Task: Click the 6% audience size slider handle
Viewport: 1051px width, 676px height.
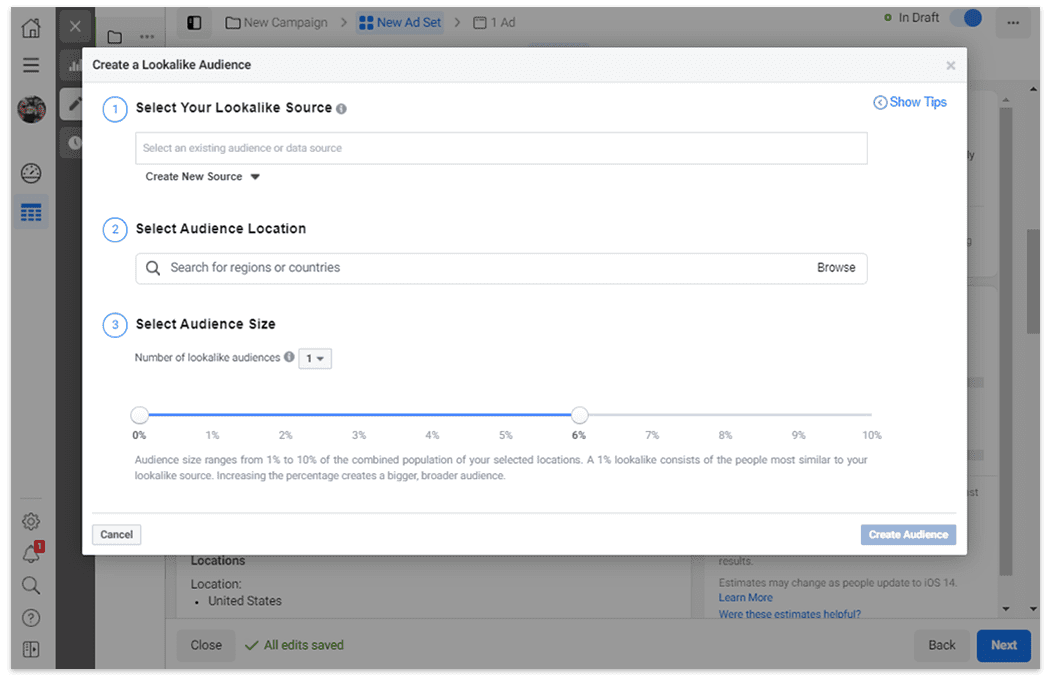Action: click(x=579, y=415)
